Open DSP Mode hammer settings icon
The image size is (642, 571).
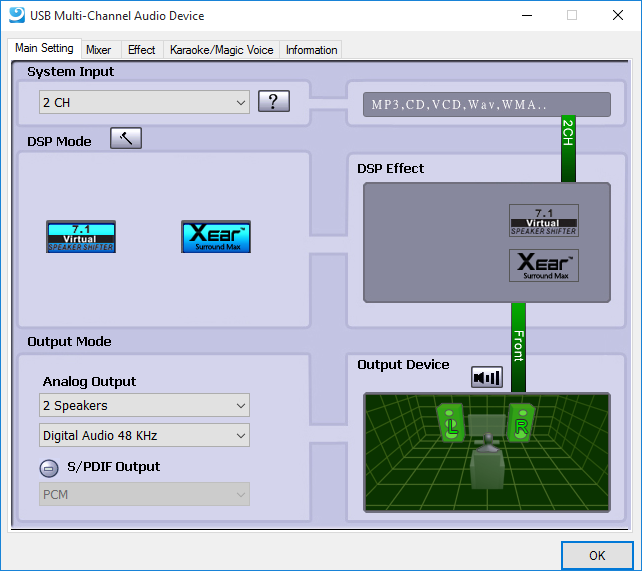(126, 139)
